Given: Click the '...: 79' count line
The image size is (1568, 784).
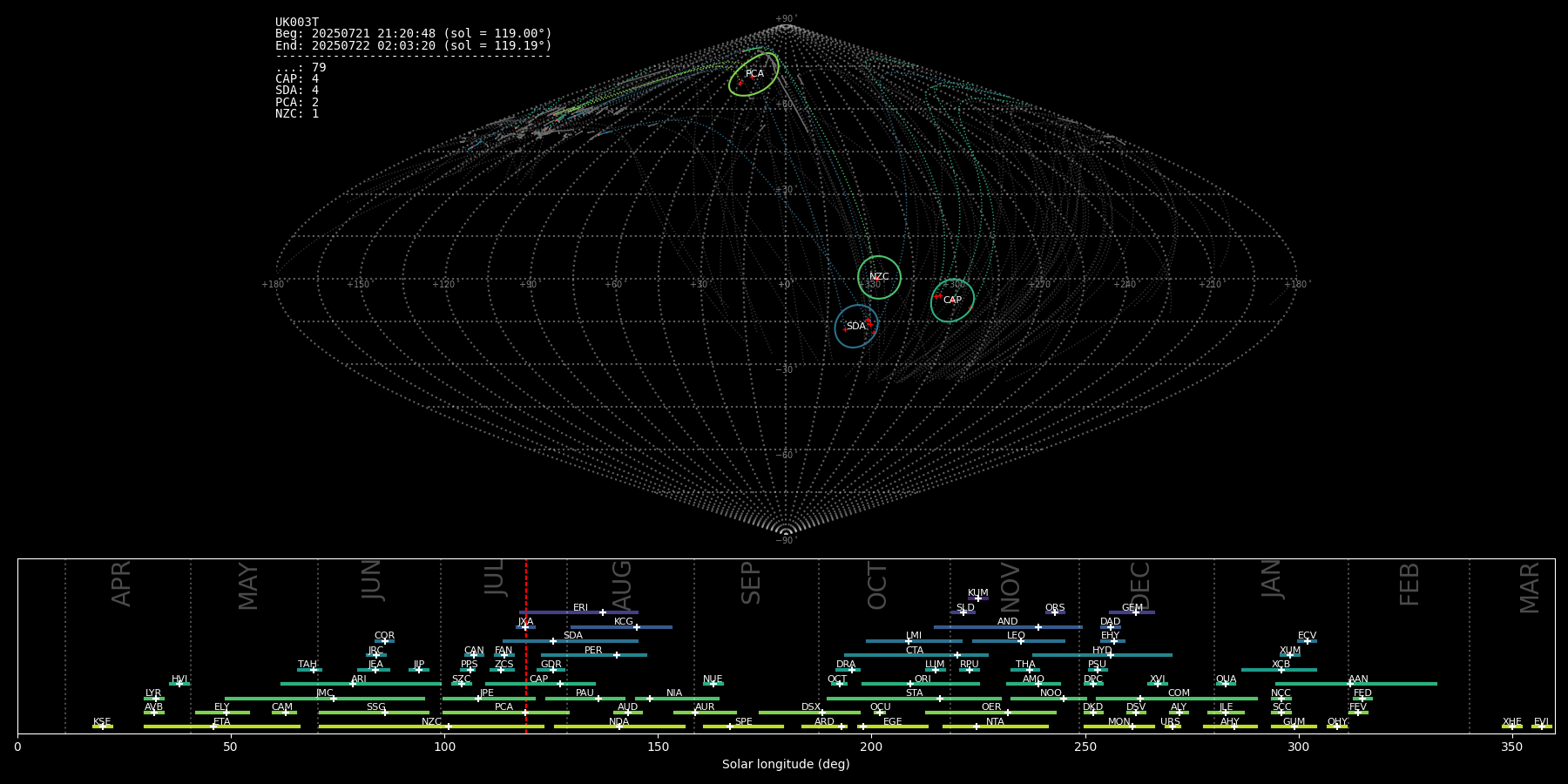Looking at the screenshot, I should [x=301, y=68].
